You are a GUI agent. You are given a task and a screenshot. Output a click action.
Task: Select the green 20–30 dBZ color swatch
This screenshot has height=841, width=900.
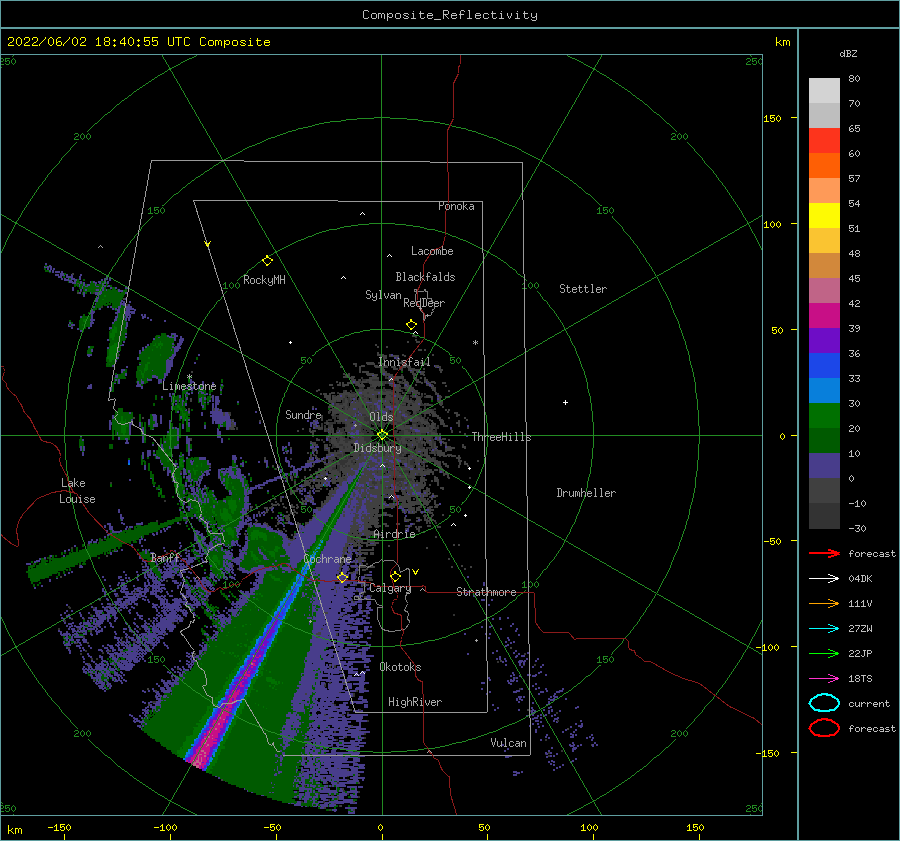click(824, 416)
